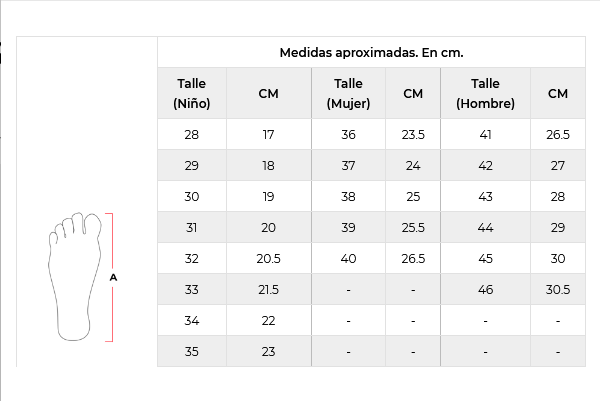Screen dimensions: 600x401
Task: Click women's size 40 cell
Action: 348,259
